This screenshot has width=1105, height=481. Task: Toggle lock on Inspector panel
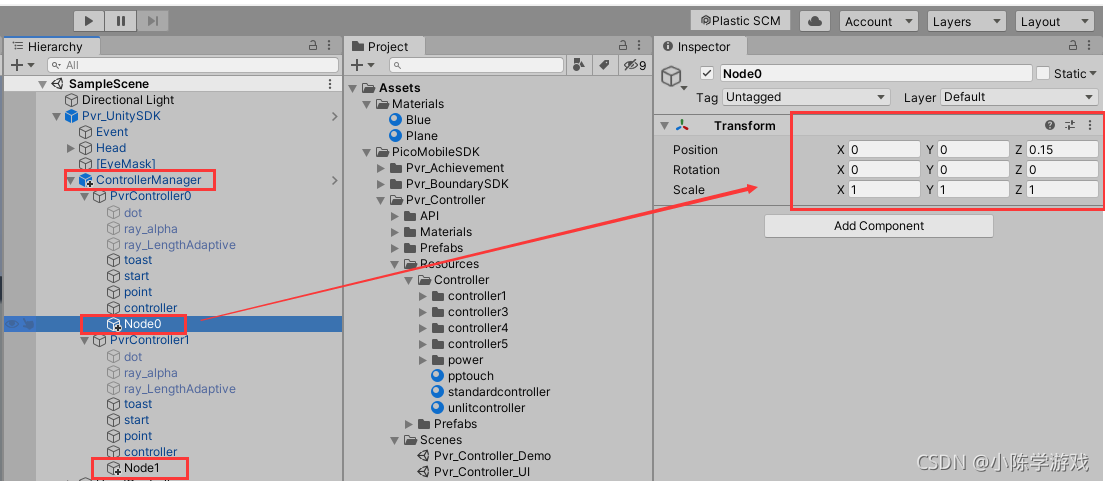[1073, 46]
